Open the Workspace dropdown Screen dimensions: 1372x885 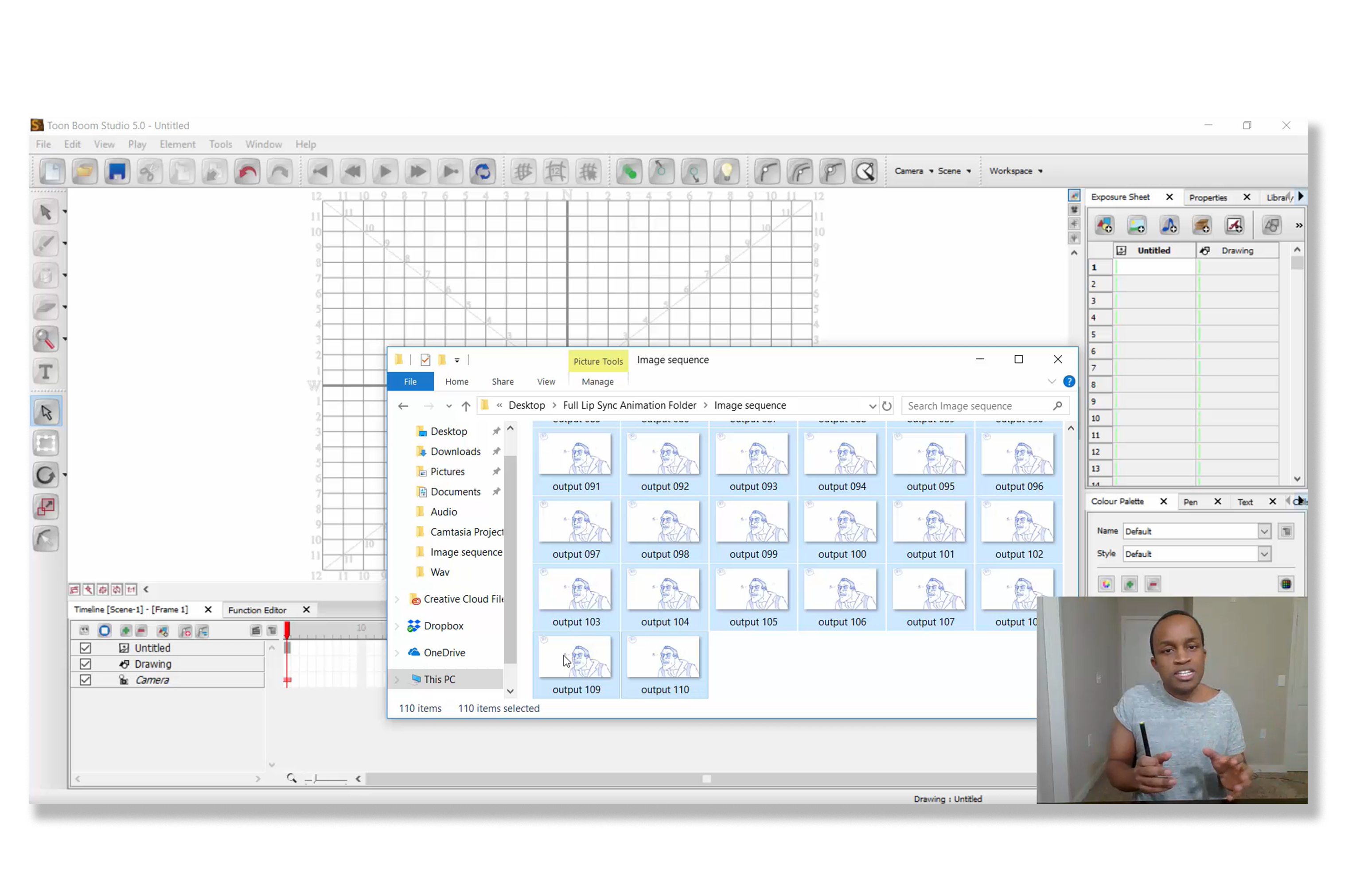coord(1015,171)
